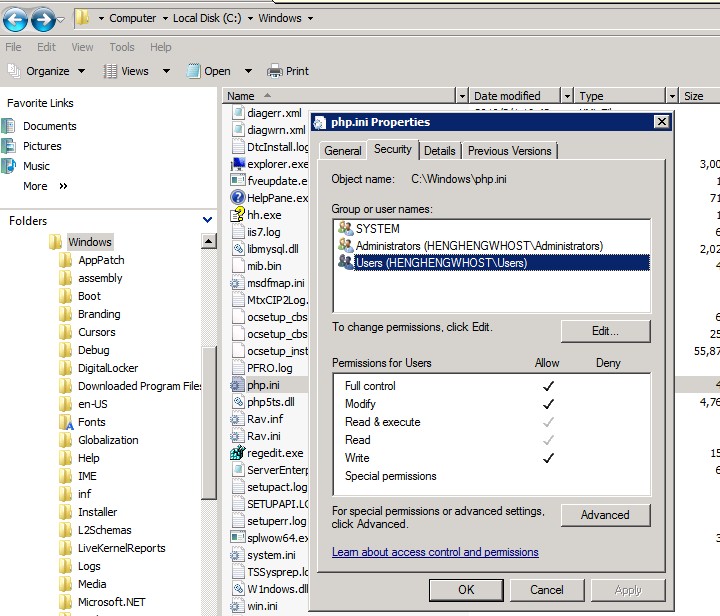Click the Views toolbar icon
Screen dimensions: 720x616
110,71
